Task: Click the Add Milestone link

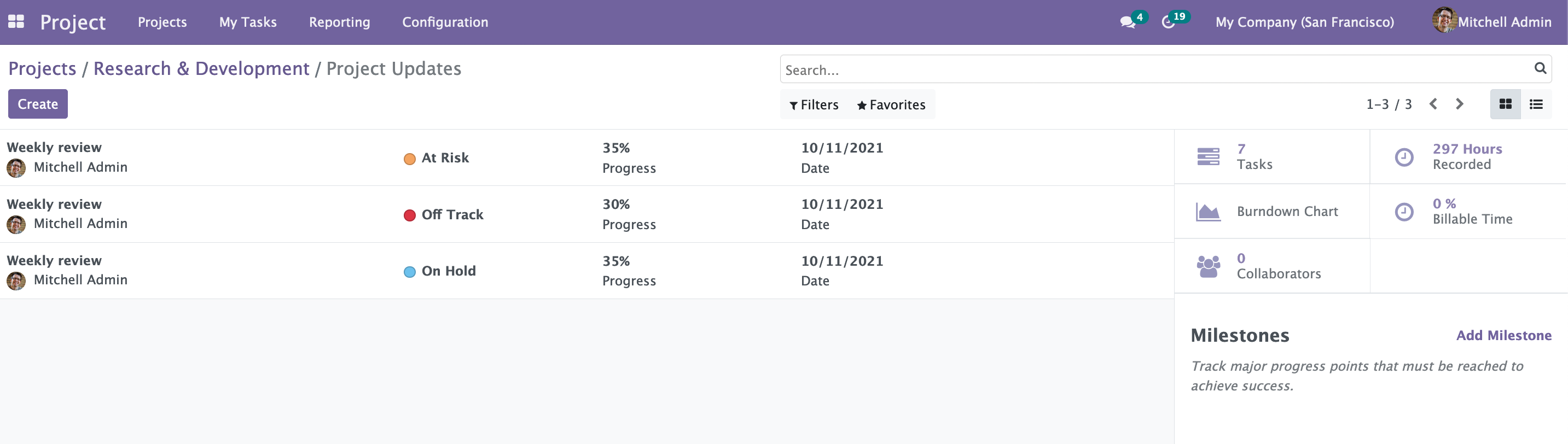Action: pos(1503,335)
